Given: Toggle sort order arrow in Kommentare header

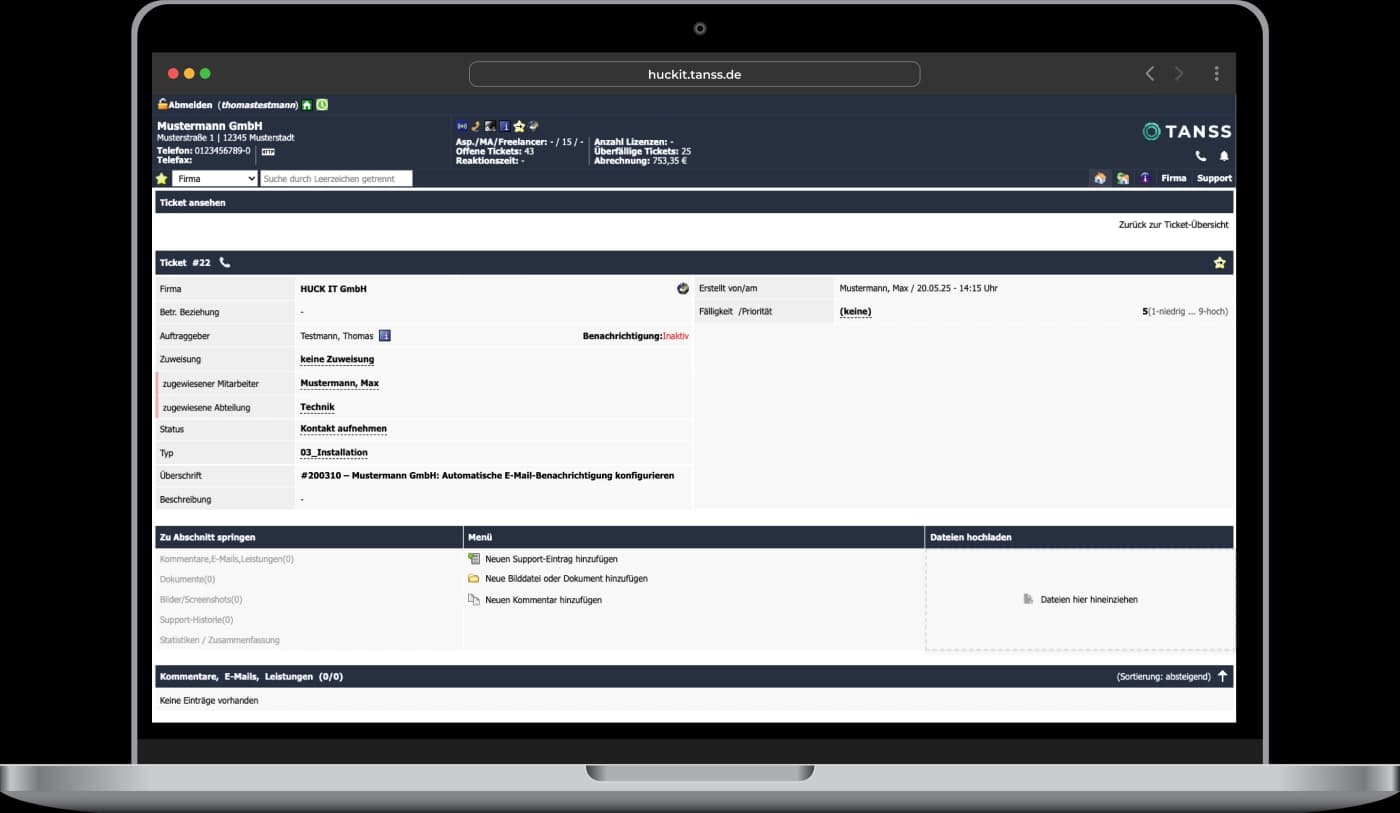Looking at the screenshot, I should coord(1222,677).
